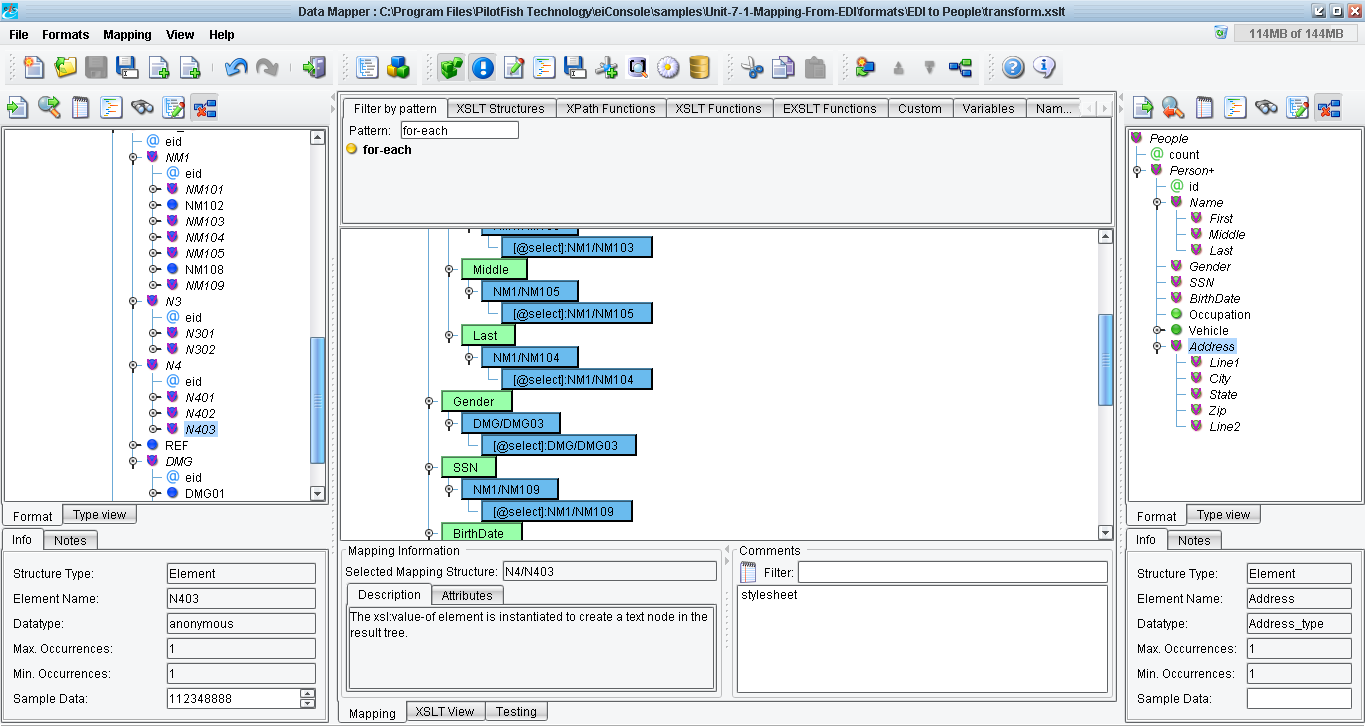The height and width of the screenshot is (726, 1365).
Task: Click the green arrow magnifier icon in left panel
Action: tap(49, 107)
